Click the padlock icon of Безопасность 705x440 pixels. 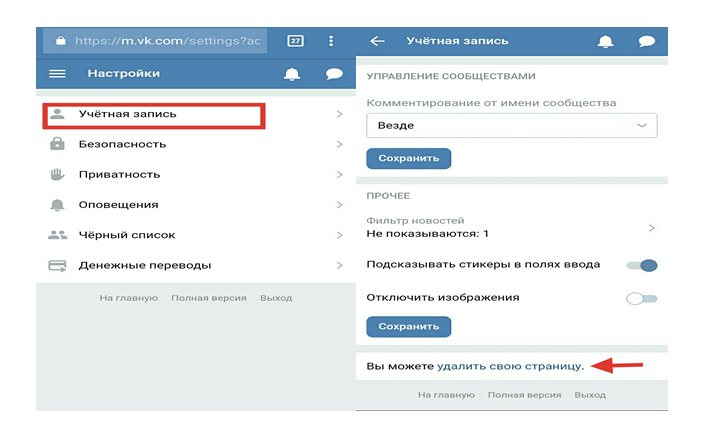[x=57, y=144]
